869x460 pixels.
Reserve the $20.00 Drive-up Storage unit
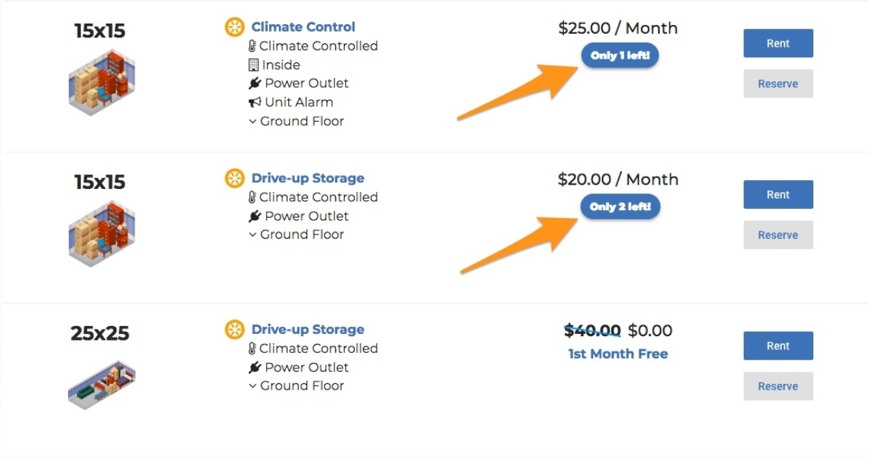(x=777, y=235)
